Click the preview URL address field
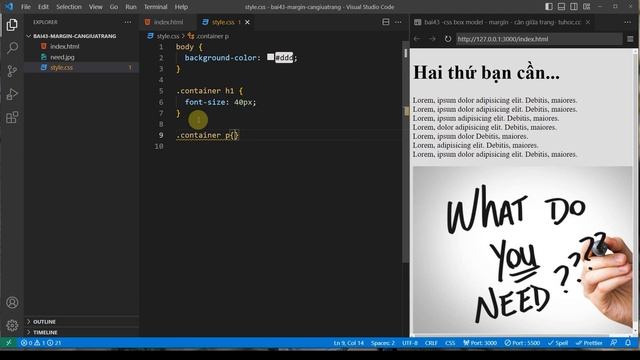640x360 pixels. click(x=539, y=39)
